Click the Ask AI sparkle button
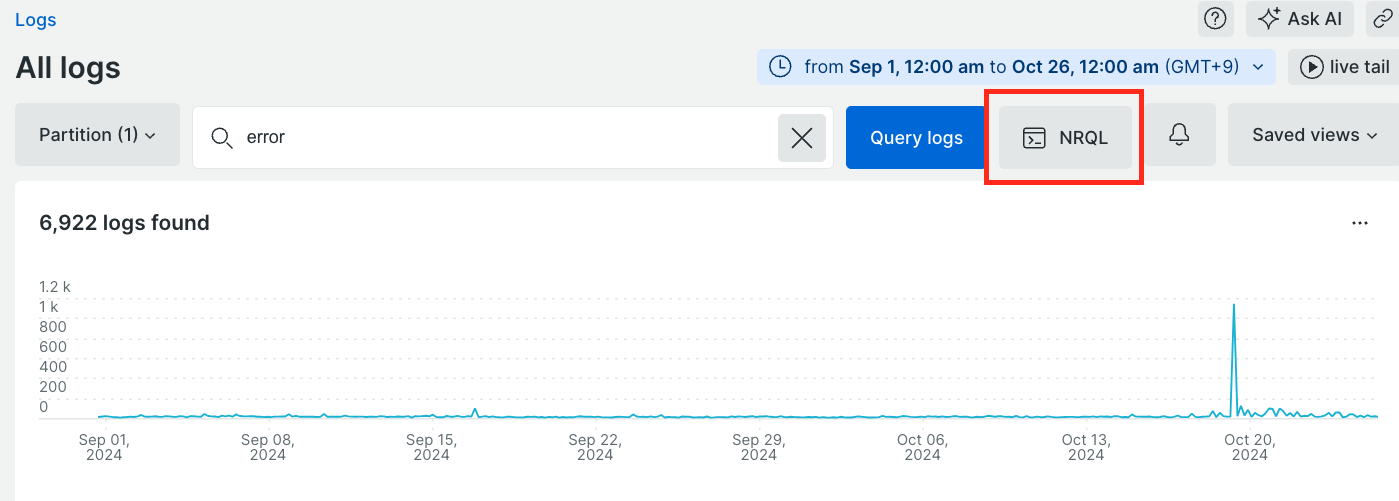 (1300, 18)
